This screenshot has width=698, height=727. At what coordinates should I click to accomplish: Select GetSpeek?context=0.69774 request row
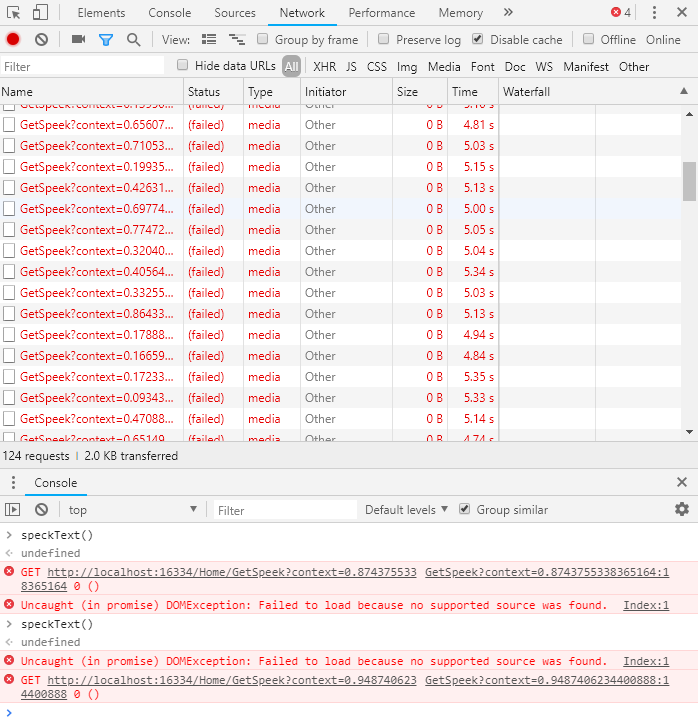tap(341, 209)
